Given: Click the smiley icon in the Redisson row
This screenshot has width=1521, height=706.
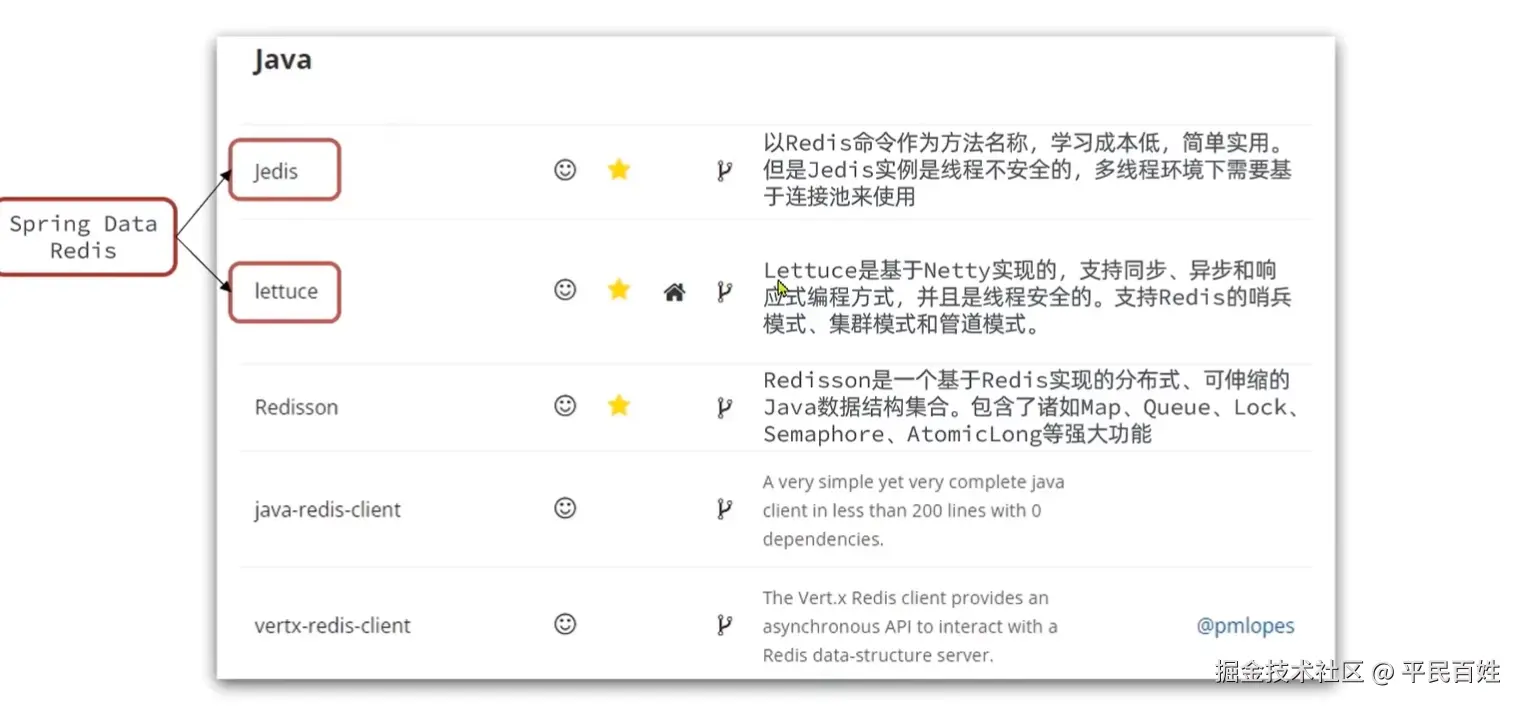Looking at the screenshot, I should 565,405.
